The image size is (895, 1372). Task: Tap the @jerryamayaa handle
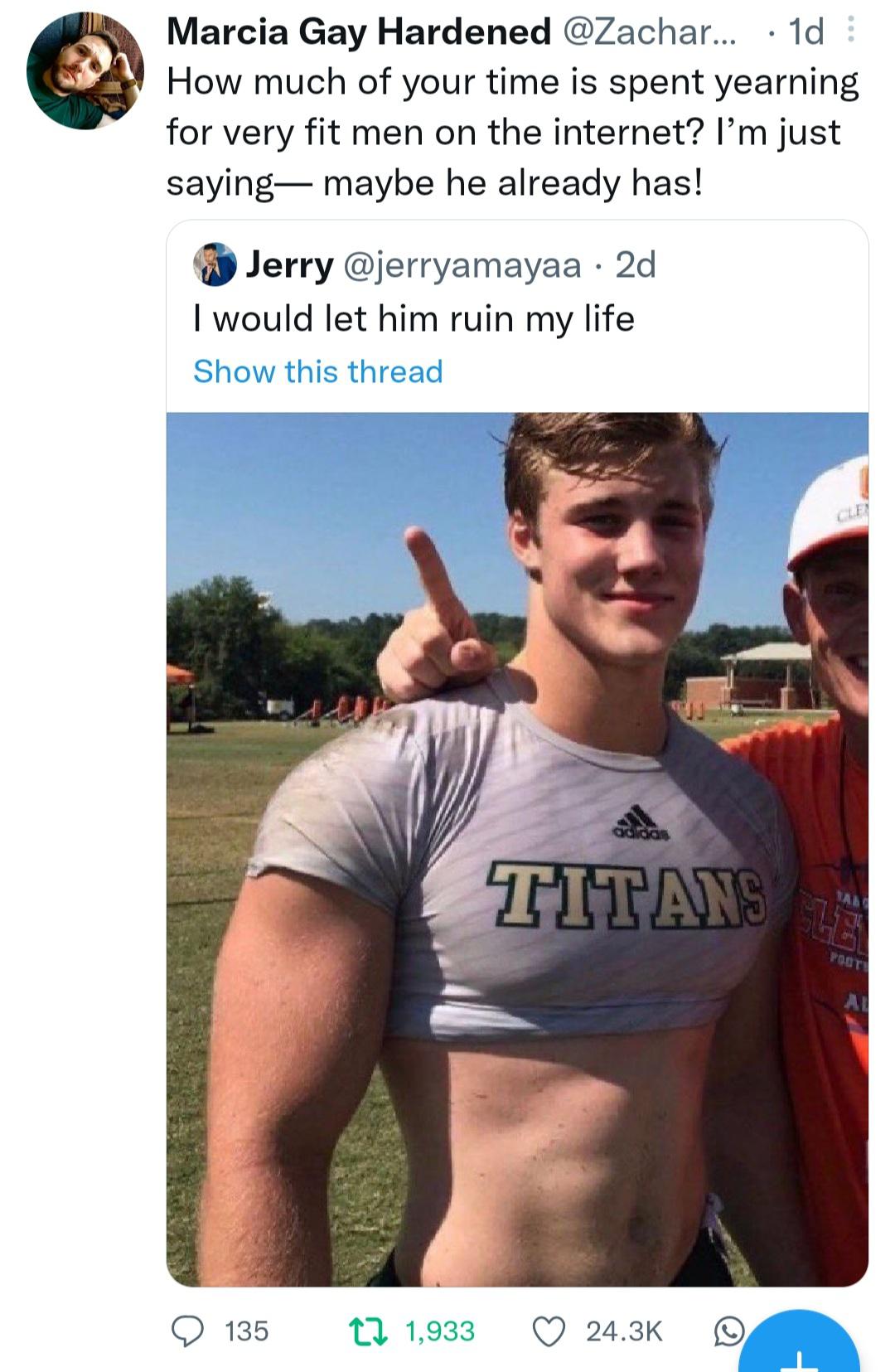462,265
